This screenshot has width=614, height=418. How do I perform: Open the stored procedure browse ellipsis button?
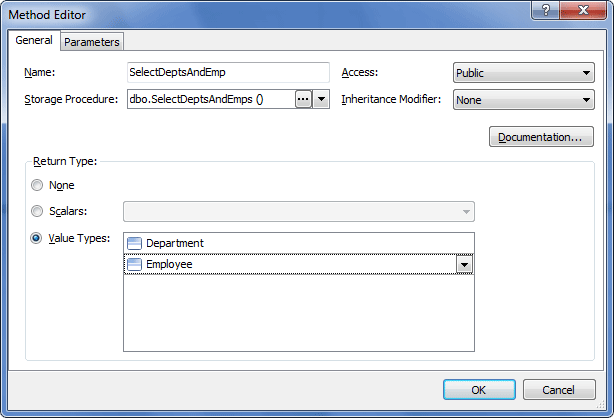pyautogui.click(x=303, y=99)
